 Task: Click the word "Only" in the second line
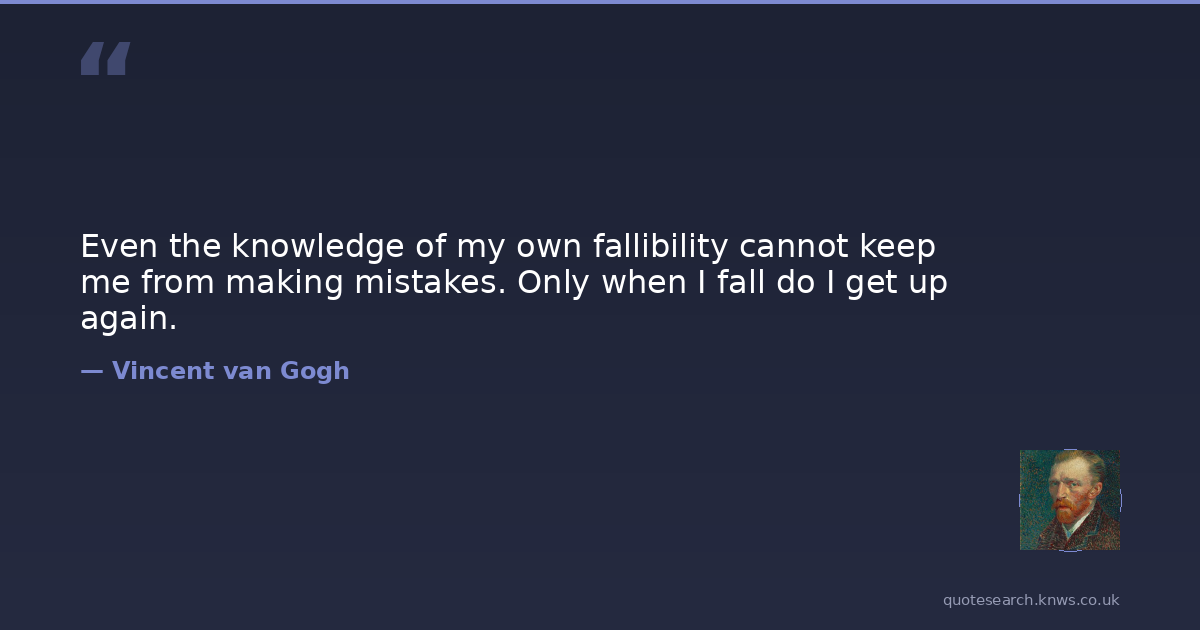[553, 283]
